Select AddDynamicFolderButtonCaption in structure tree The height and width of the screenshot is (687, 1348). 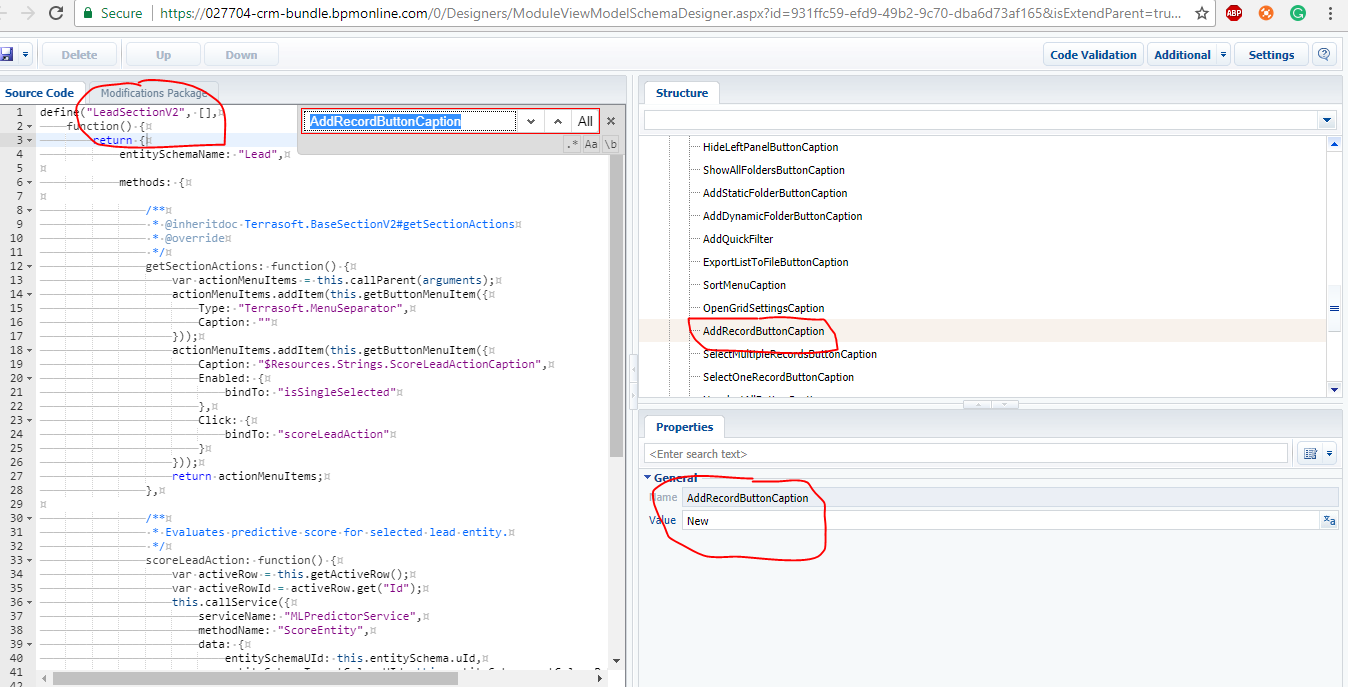pos(782,216)
